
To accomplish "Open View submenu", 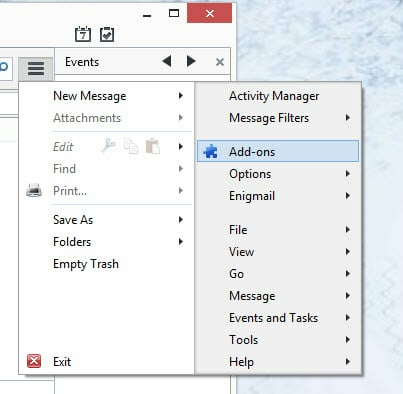I will [x=278, y=252].
